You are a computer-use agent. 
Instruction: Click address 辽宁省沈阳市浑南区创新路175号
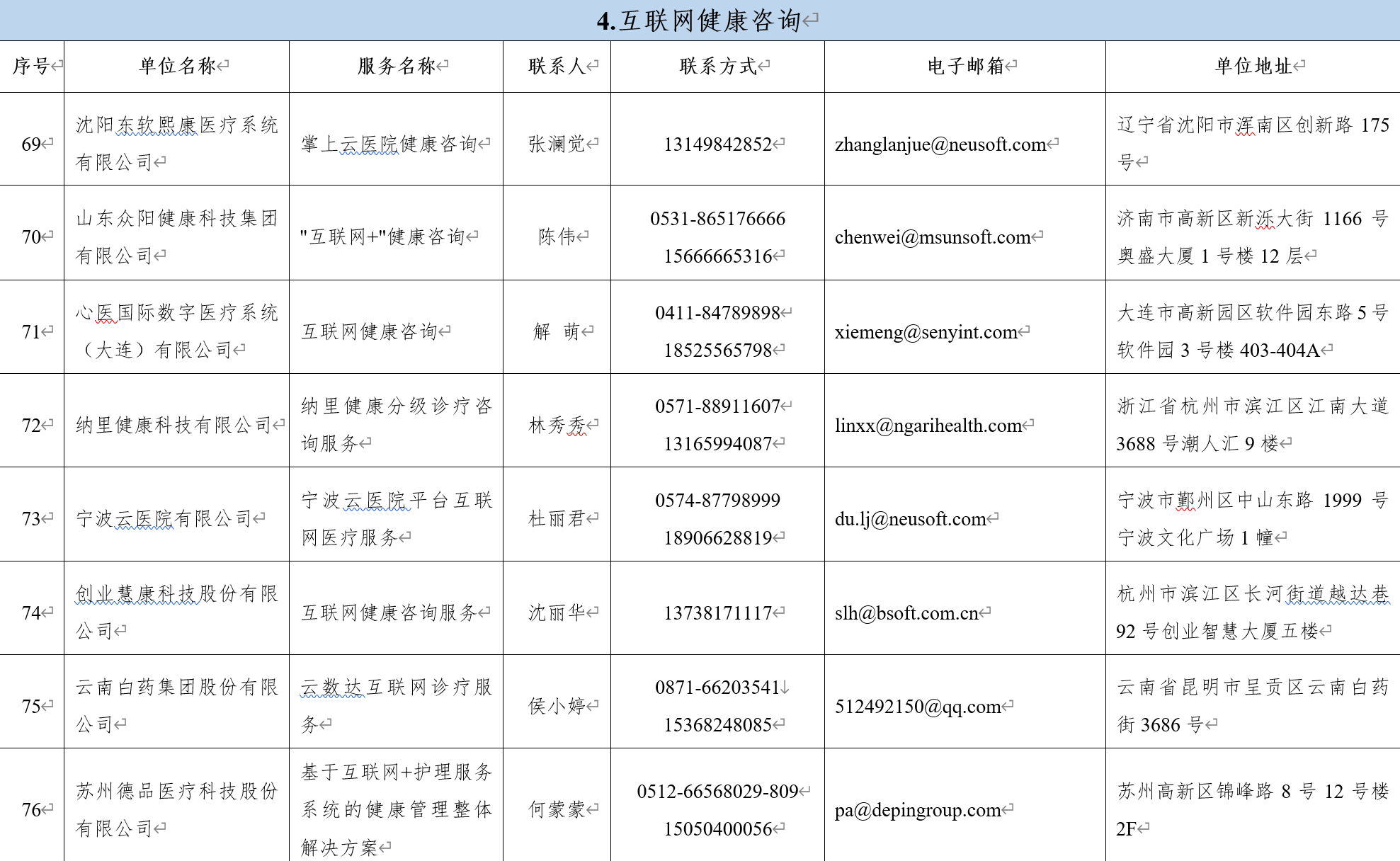(x=1253, y=144)
